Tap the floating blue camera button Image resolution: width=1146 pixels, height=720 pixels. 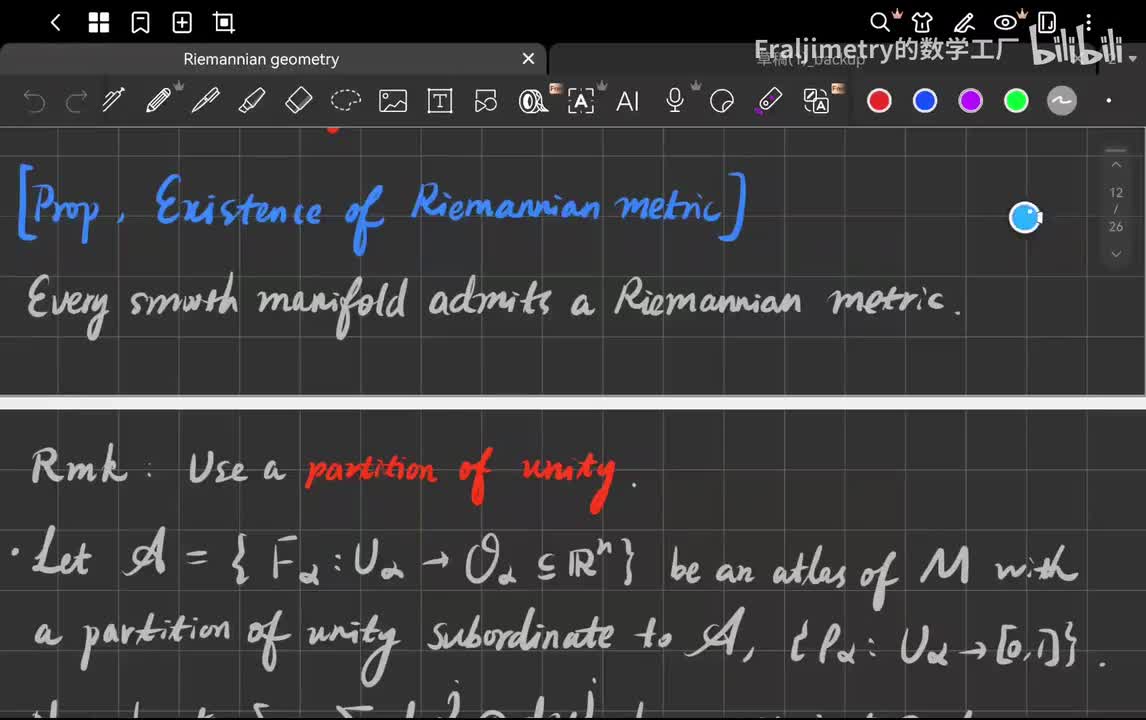(1025, 218)
